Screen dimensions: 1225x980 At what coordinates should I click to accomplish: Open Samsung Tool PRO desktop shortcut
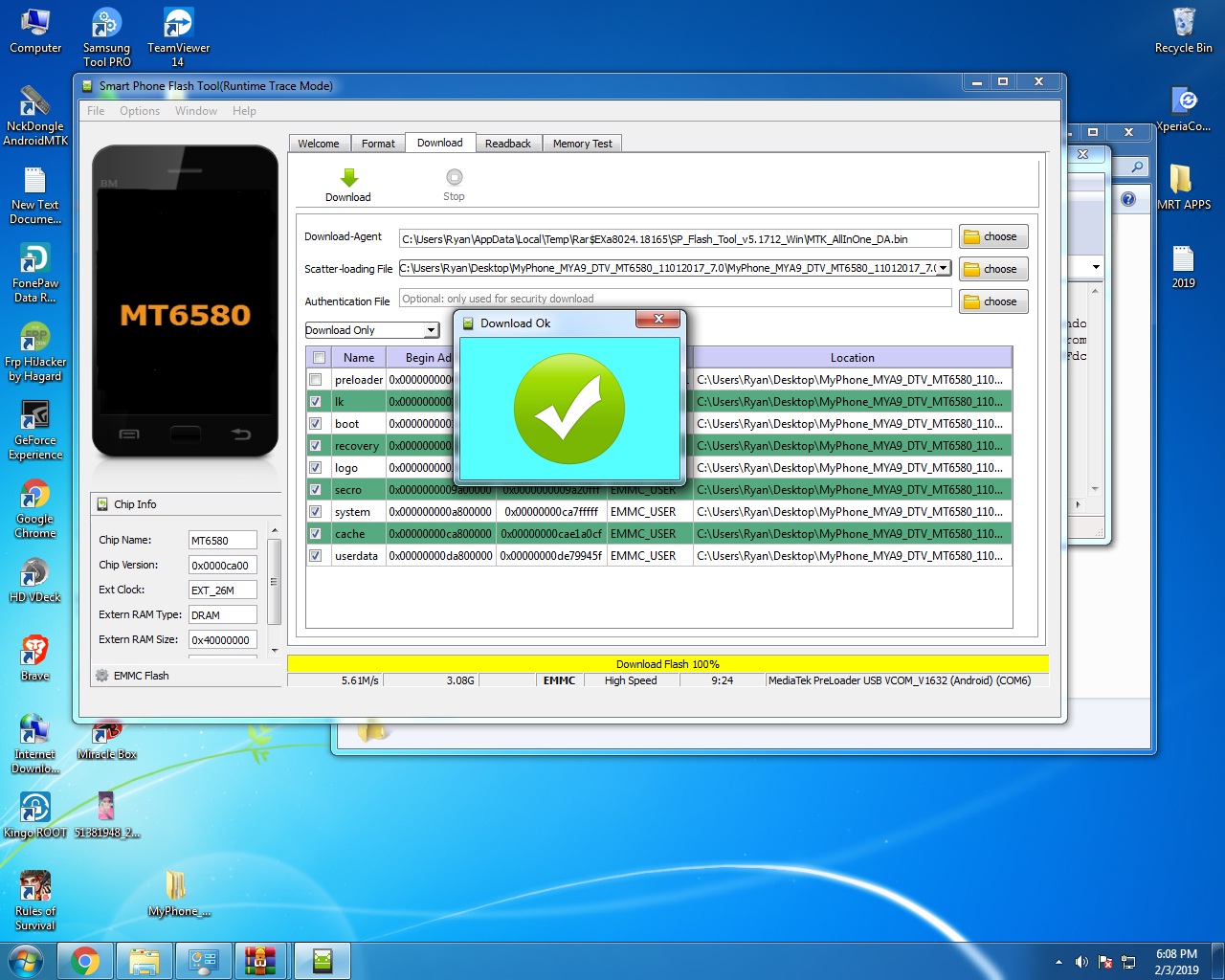[x=106, y=38]
